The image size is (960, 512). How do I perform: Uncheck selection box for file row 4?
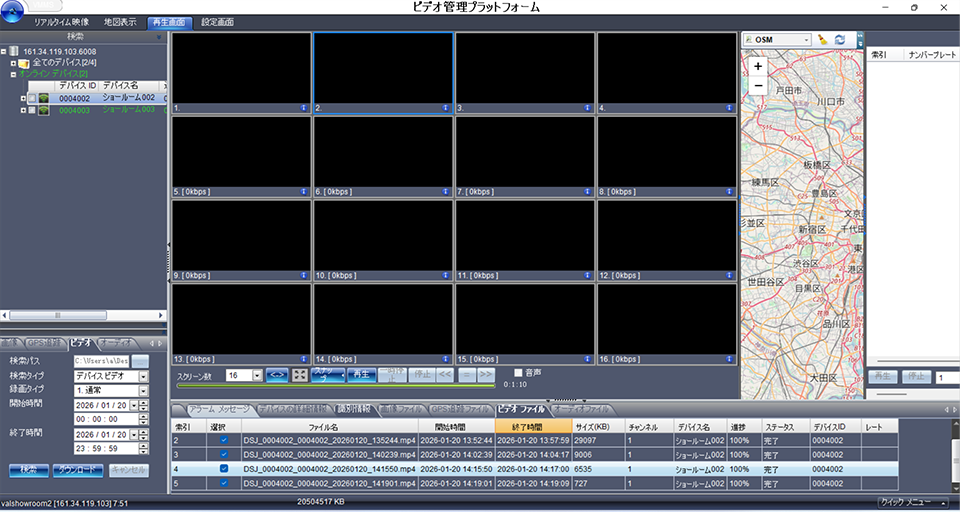click(x=223, y=468)
